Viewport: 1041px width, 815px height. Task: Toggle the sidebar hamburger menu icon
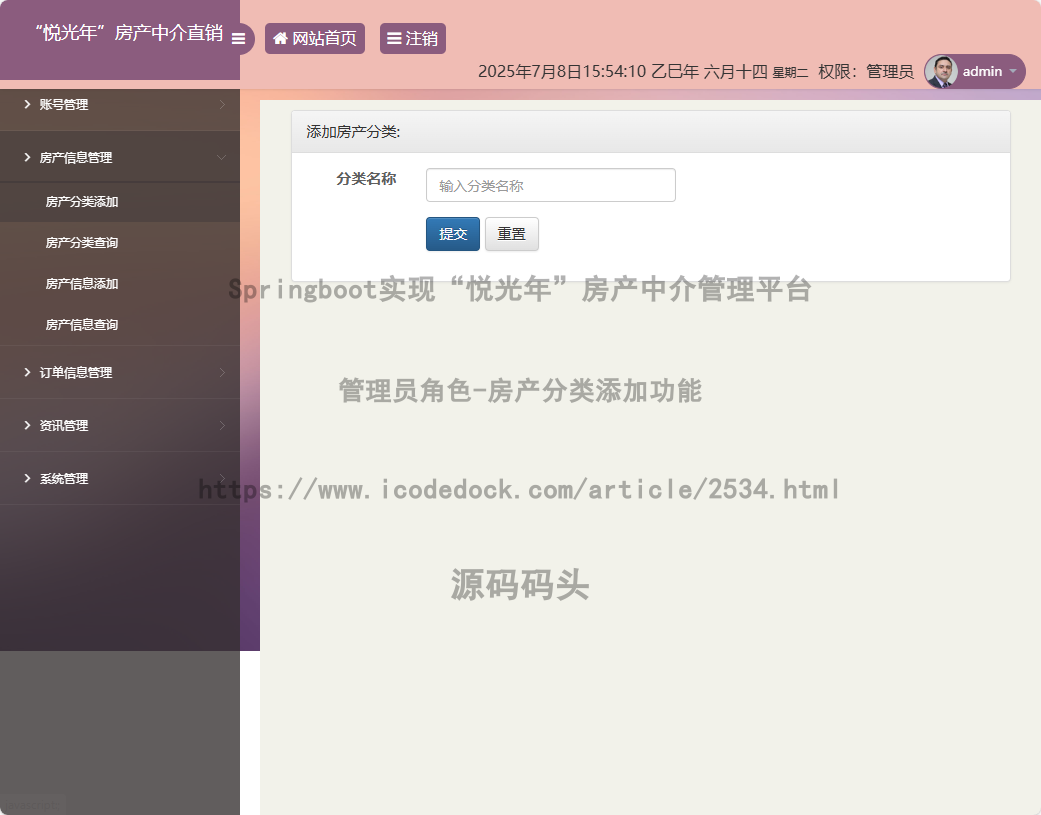pyautogui.click(x=238, y=39)
